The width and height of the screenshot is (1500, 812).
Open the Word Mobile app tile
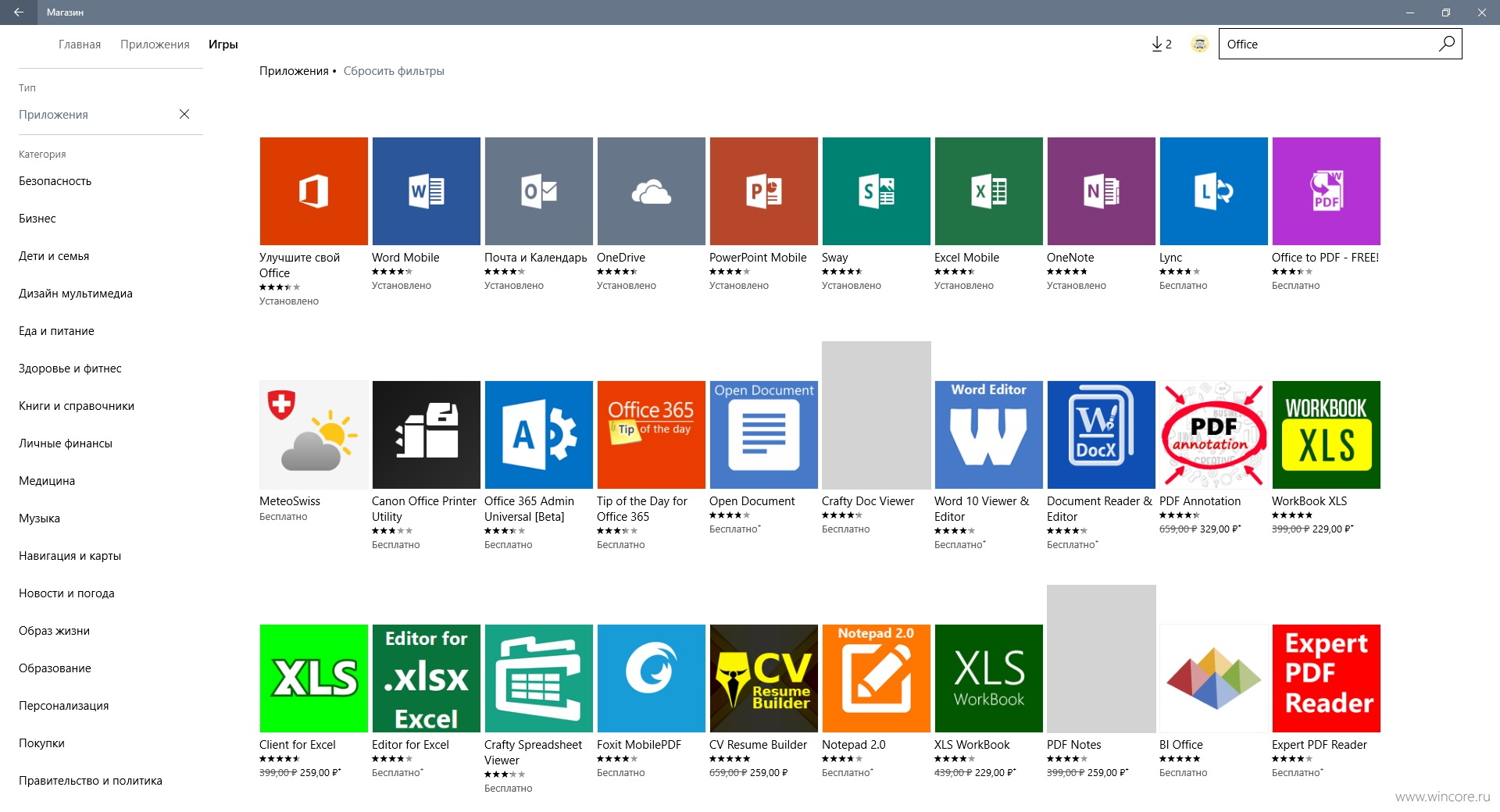point(426,191)
